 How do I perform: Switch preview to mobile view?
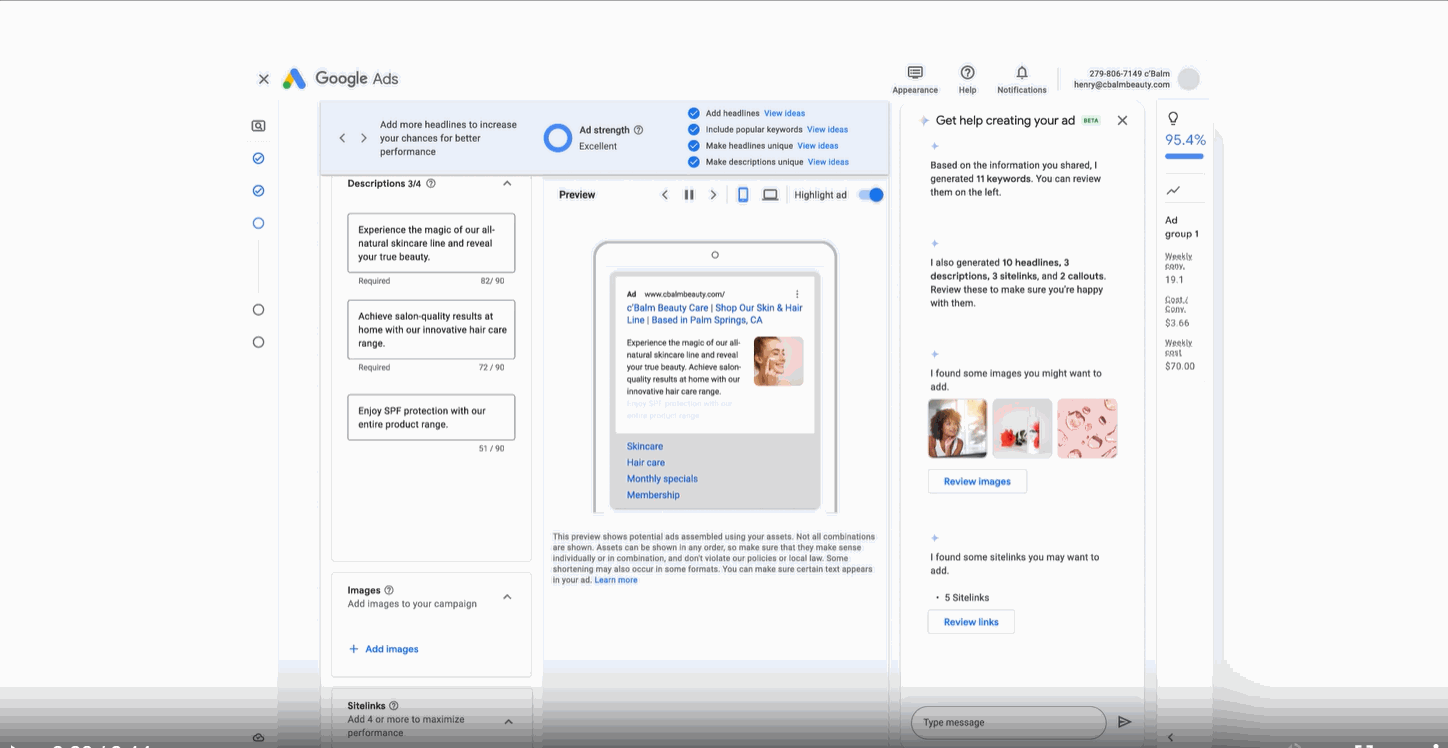[743, 195]
